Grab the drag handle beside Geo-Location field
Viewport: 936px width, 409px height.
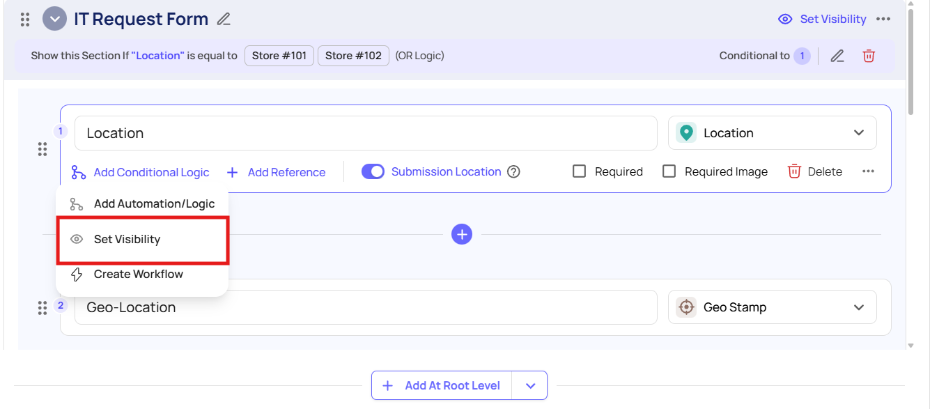click(x=42, y=307)
